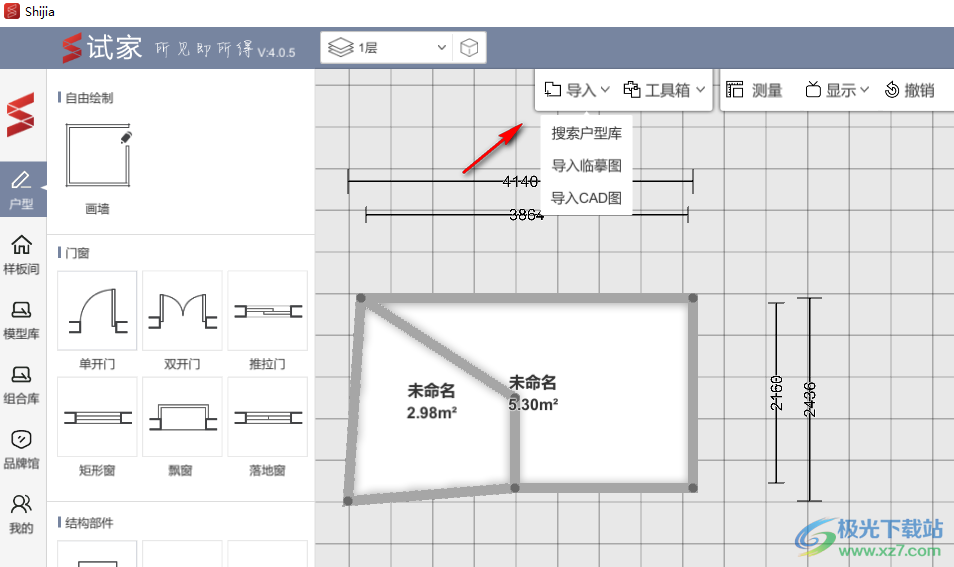Image resolution: width=954 pixels, height=567 pixels.
Task: Select 搜索户型库 from the import menu
Action: (x=587, y=133)
